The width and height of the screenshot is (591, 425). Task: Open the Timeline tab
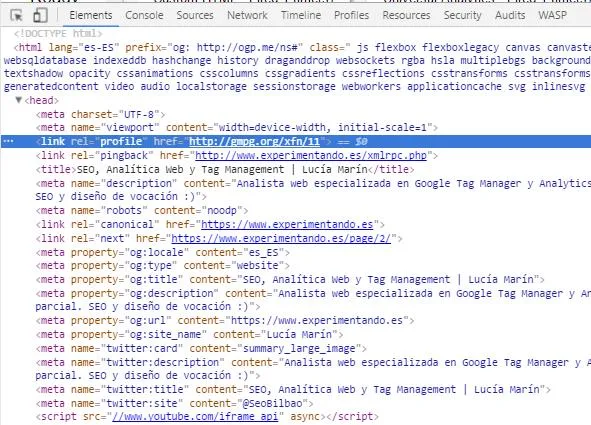point(301,15)
